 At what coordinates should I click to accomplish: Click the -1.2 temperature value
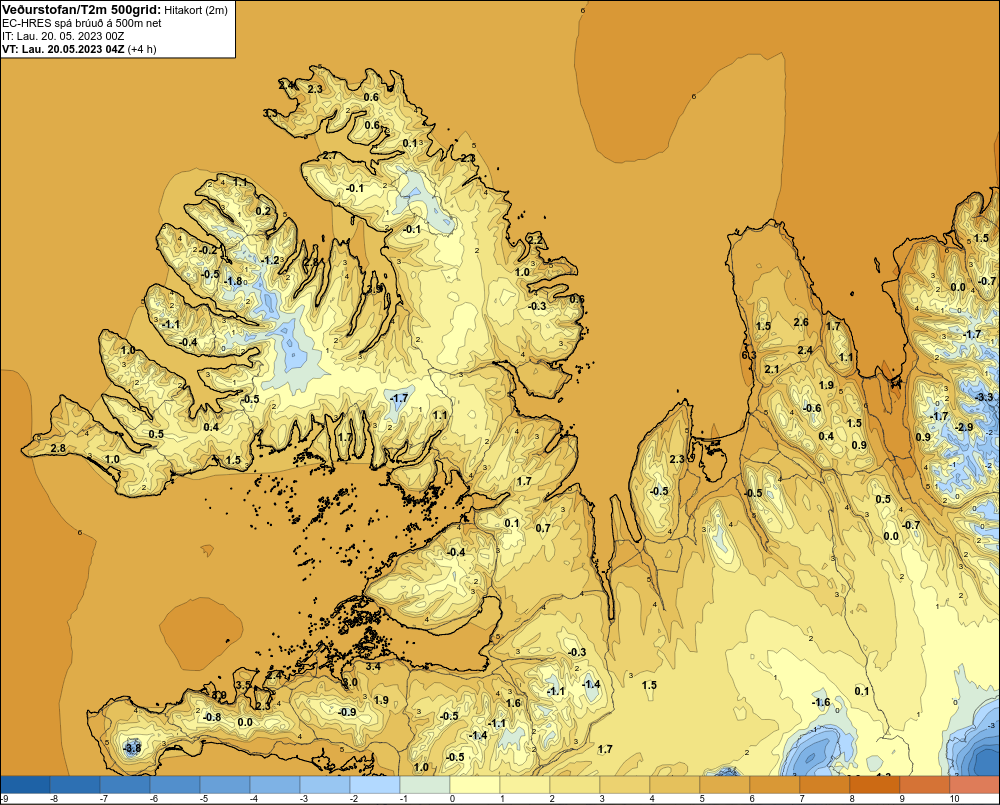click(270, 260)
